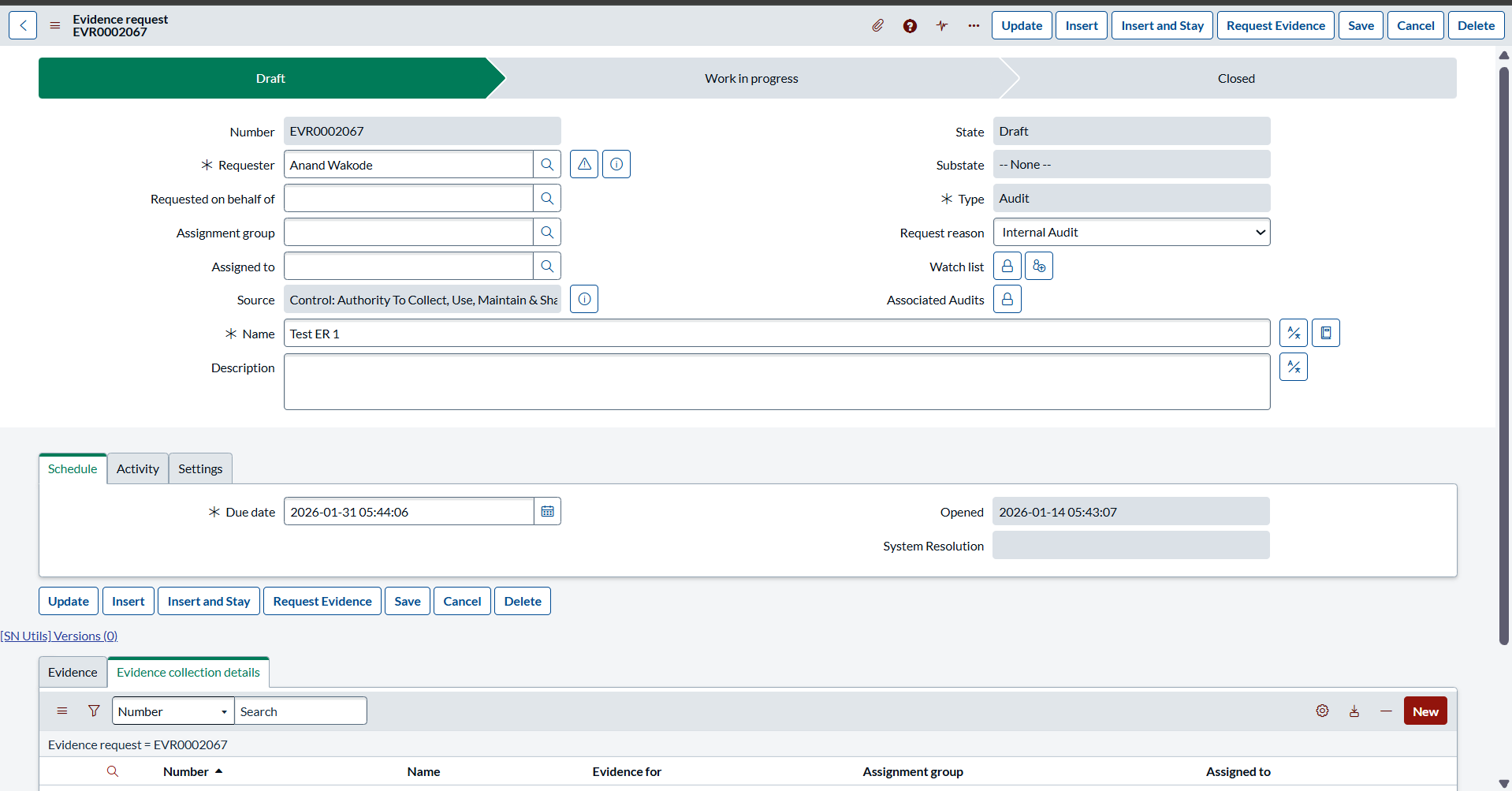The width and height of the screenshot is (1512, 791).
Task: Open the Number search field dropdown
Action: pos(173,711)
